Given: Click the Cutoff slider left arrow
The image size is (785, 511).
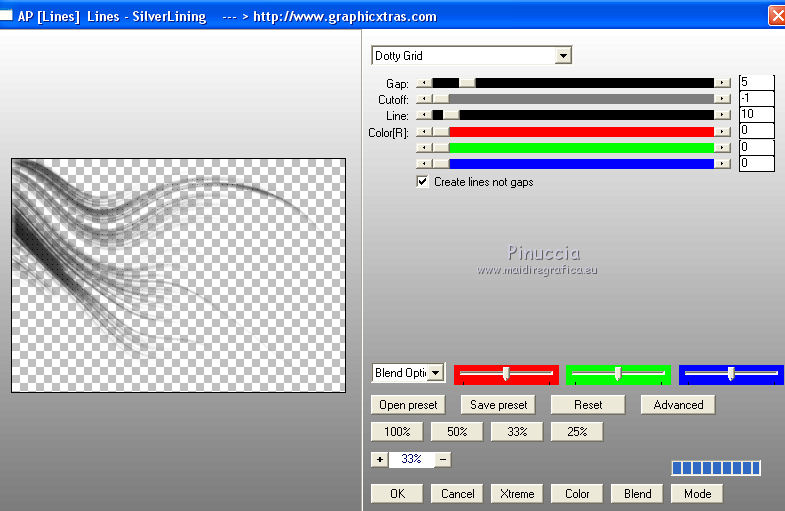Looking at the screenshot, I should point(424,99).
